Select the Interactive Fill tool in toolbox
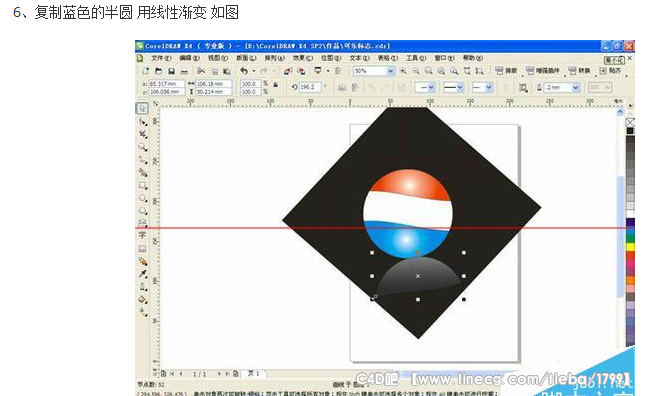The image size is (656, 396). [x=143, y=312]
